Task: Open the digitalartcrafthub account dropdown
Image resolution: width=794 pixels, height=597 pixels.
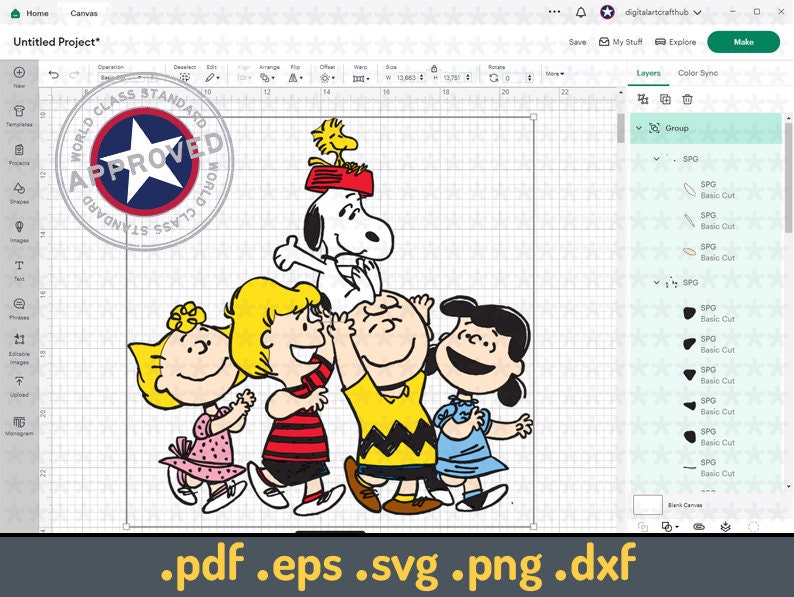Action: [x=663, y=12]
